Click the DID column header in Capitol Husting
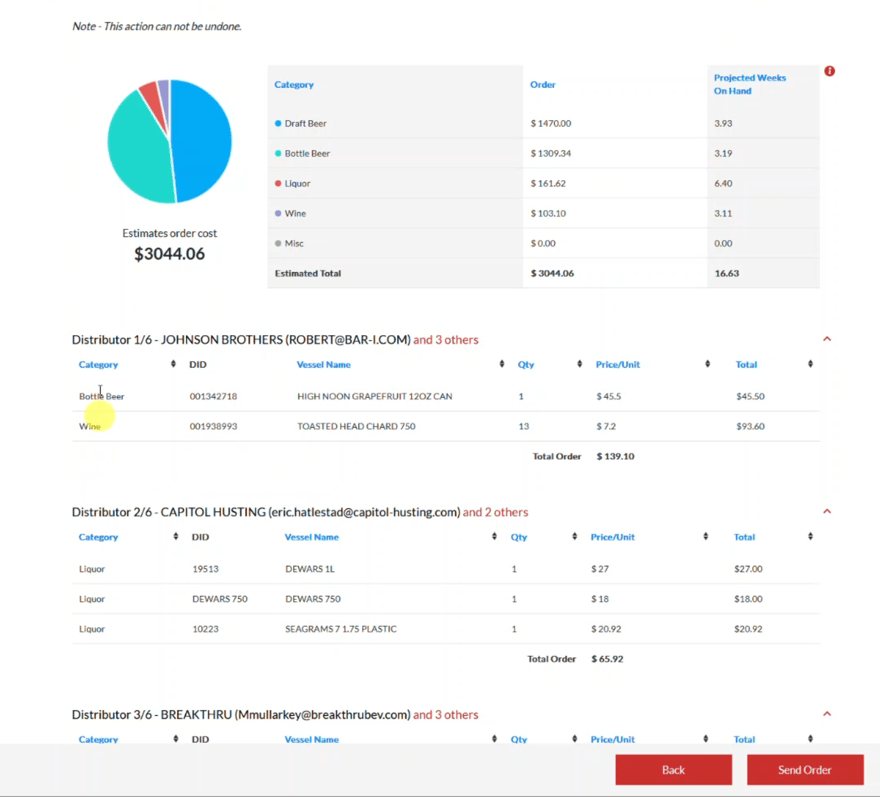The image size is (880, 797). pyautogui.click(x=200, y=537)
